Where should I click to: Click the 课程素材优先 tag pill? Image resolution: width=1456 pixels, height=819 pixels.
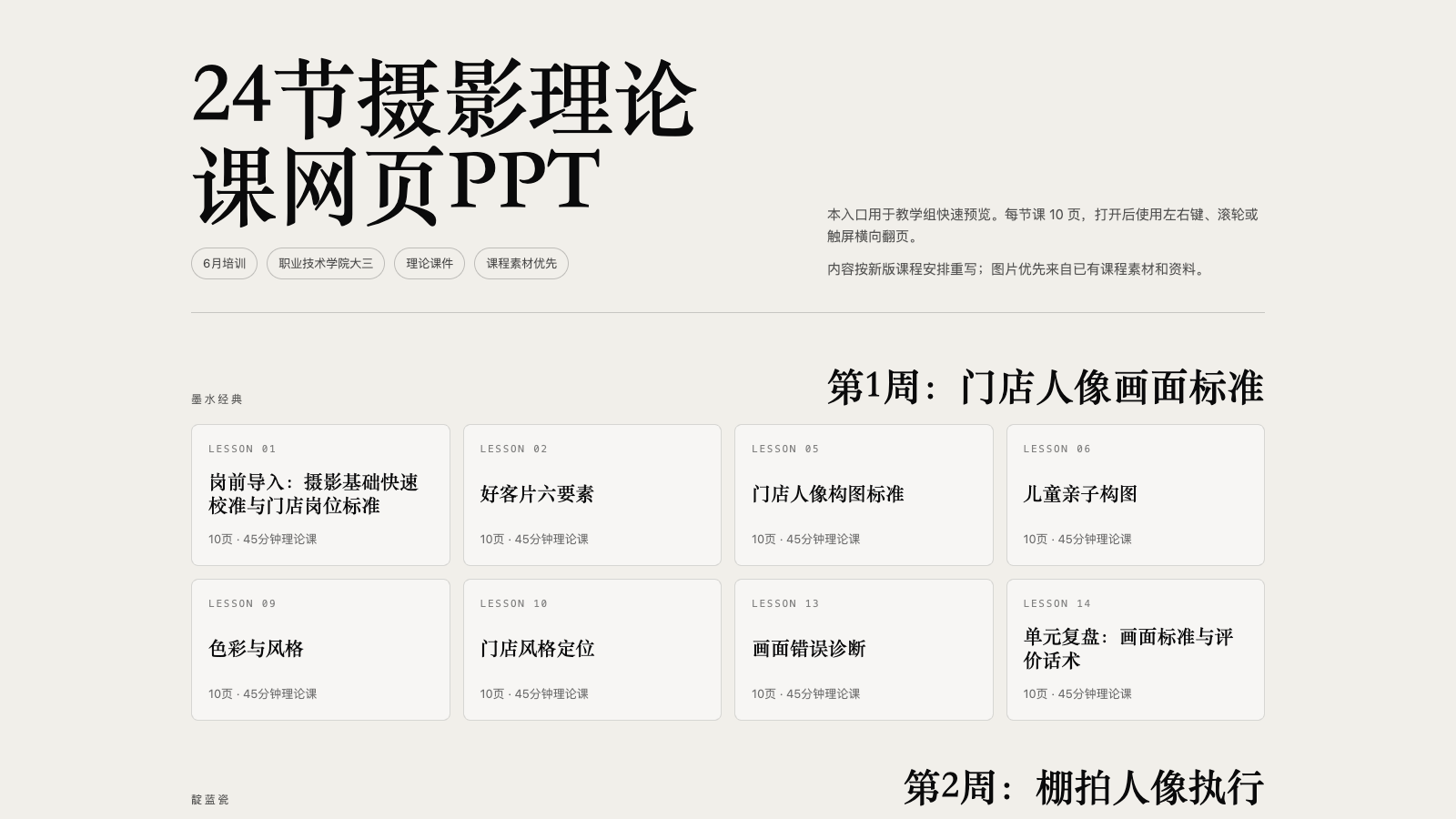[521, 264]
